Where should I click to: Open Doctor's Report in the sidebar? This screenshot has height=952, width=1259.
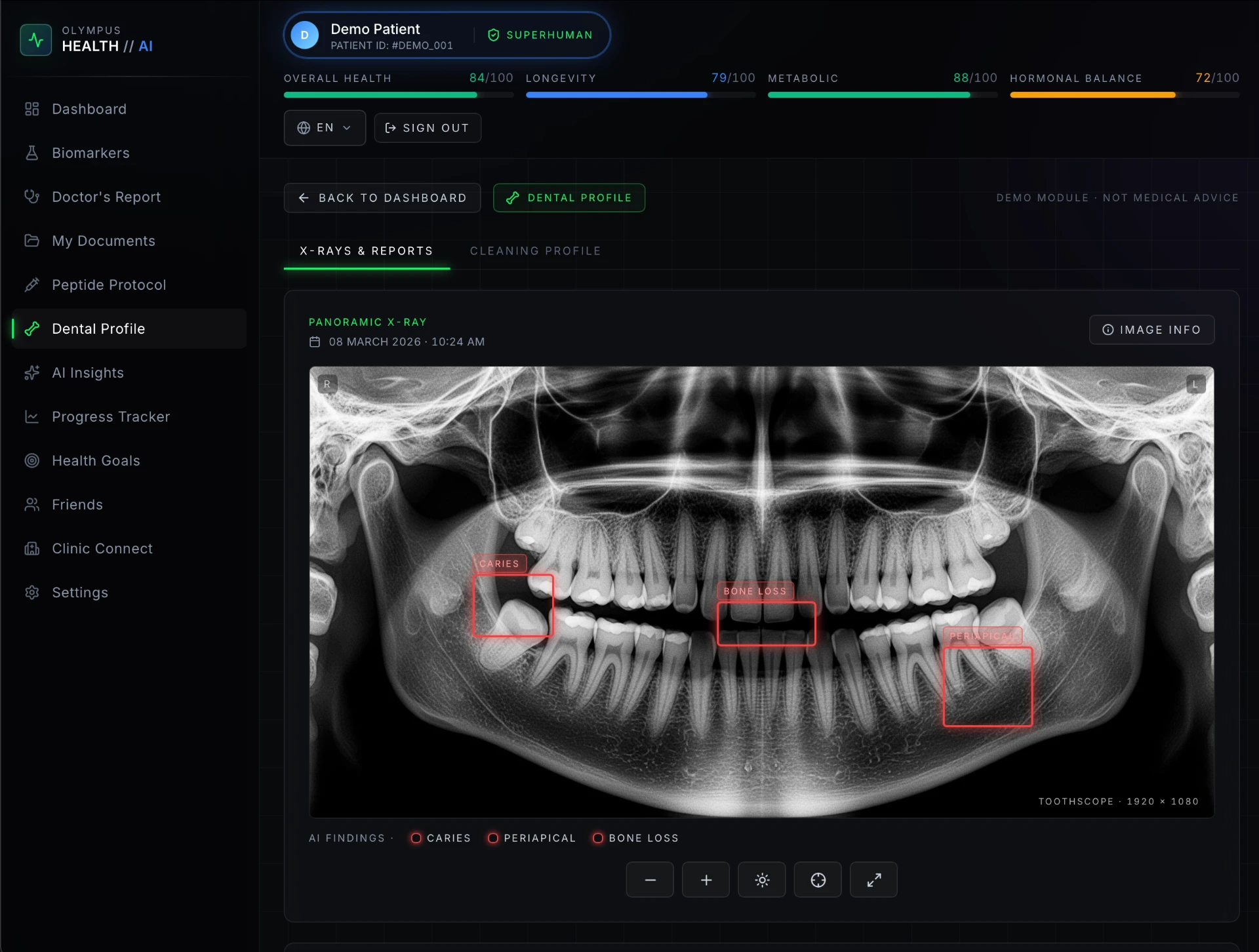pos(129,197)
